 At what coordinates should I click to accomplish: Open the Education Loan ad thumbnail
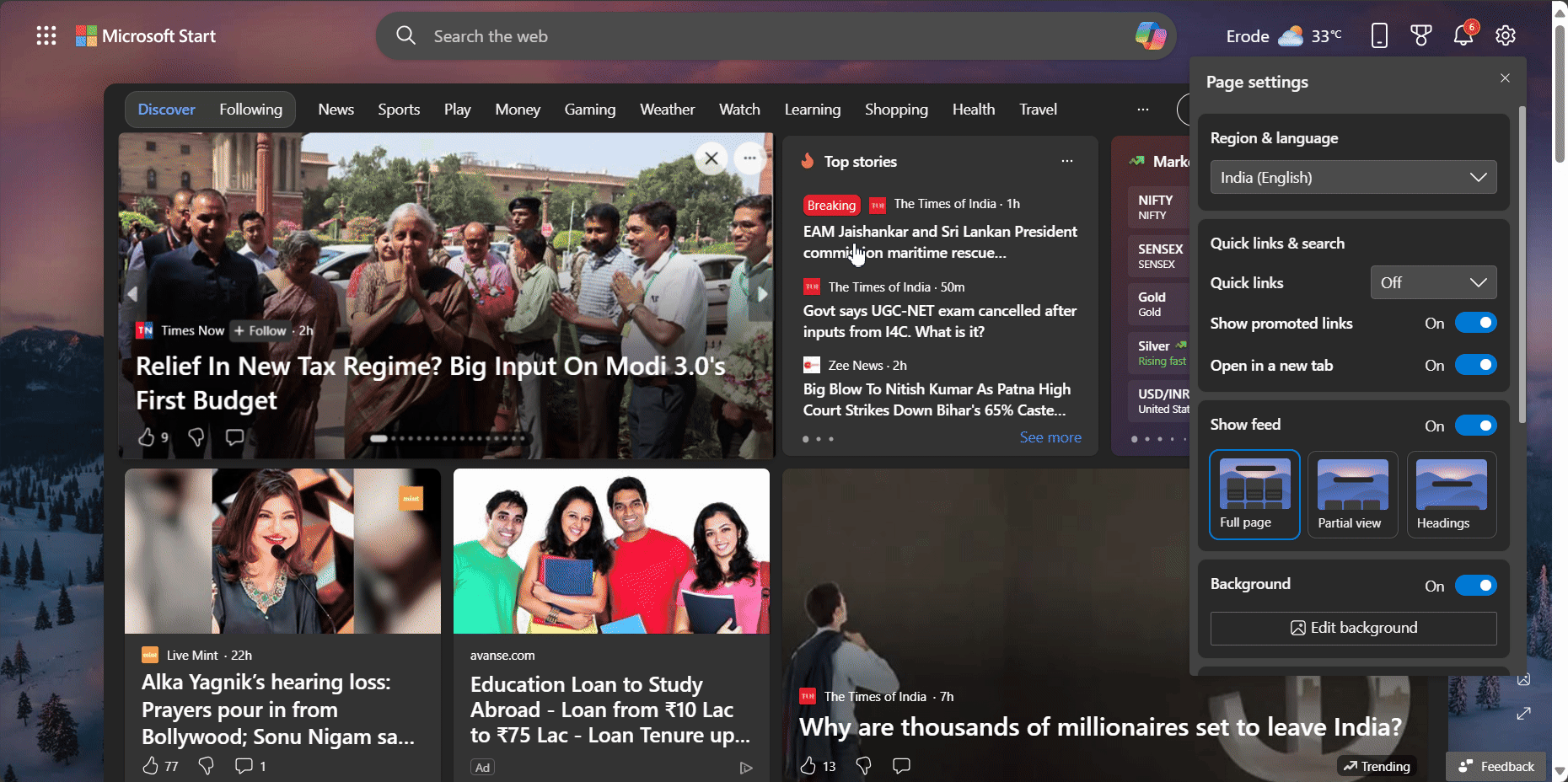[x=611, y=551]
